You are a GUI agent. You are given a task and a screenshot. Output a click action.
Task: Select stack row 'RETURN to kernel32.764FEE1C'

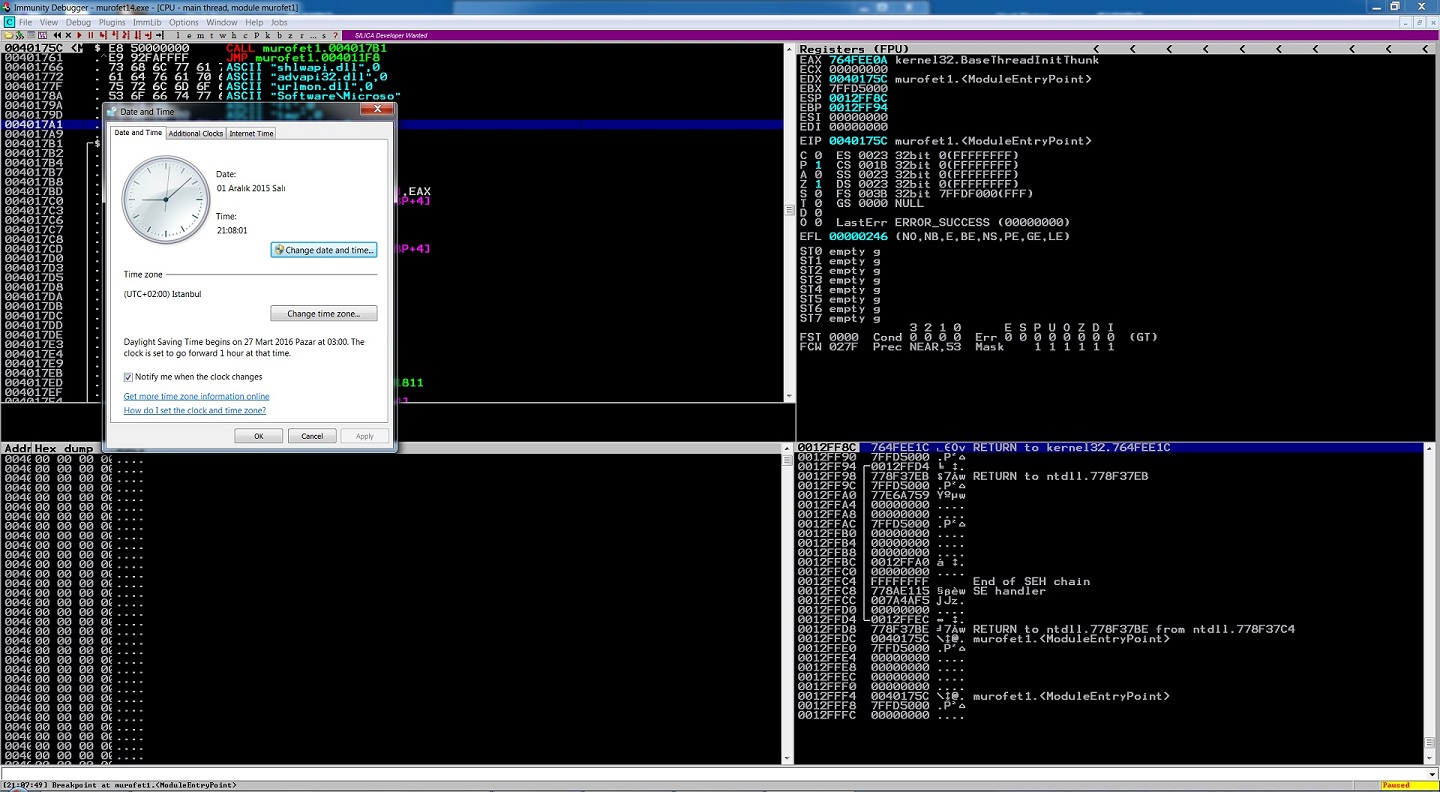(x=1111, y=448)
